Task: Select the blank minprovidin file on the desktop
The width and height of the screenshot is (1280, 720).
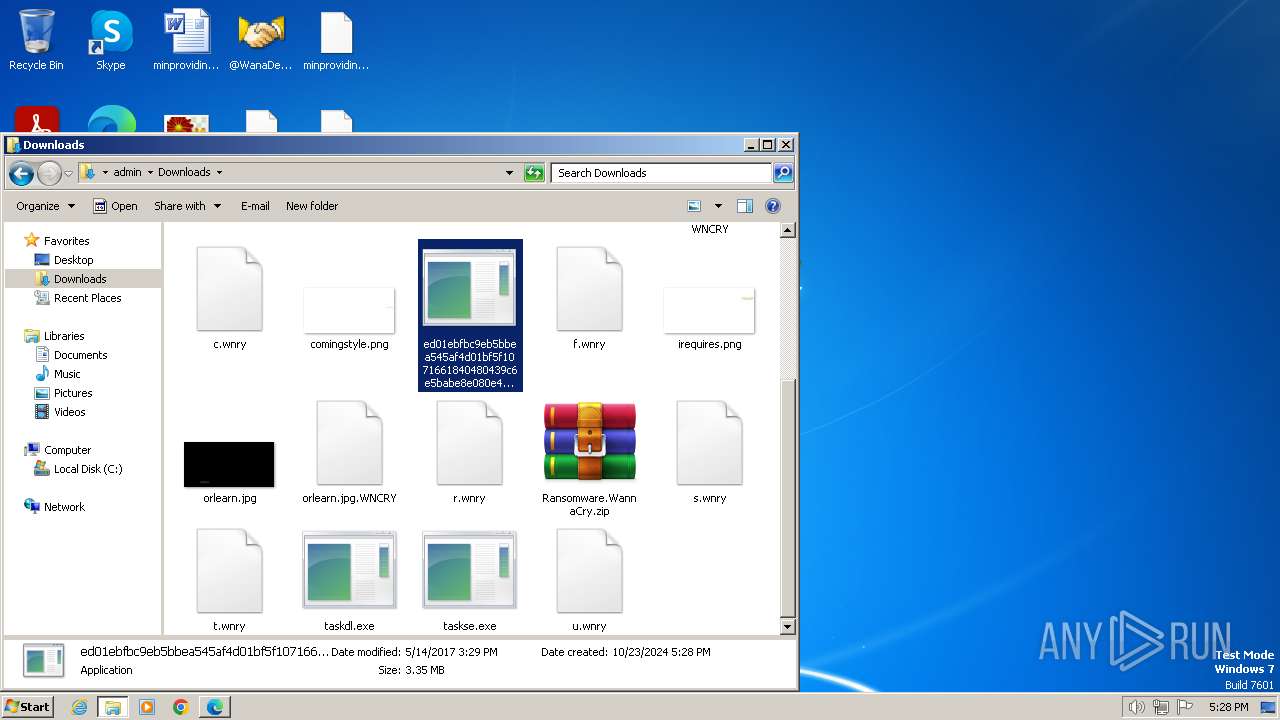Action: 336,40
